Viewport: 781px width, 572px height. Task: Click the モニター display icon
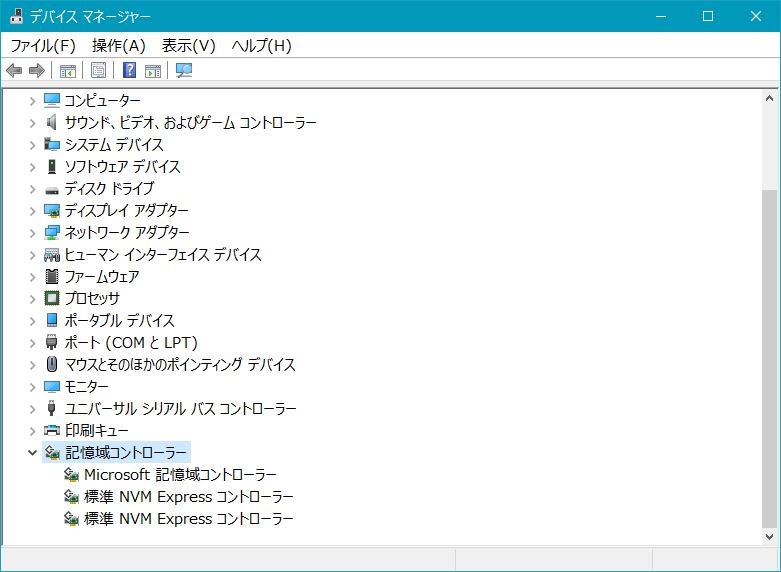click(x=52, y=387)
